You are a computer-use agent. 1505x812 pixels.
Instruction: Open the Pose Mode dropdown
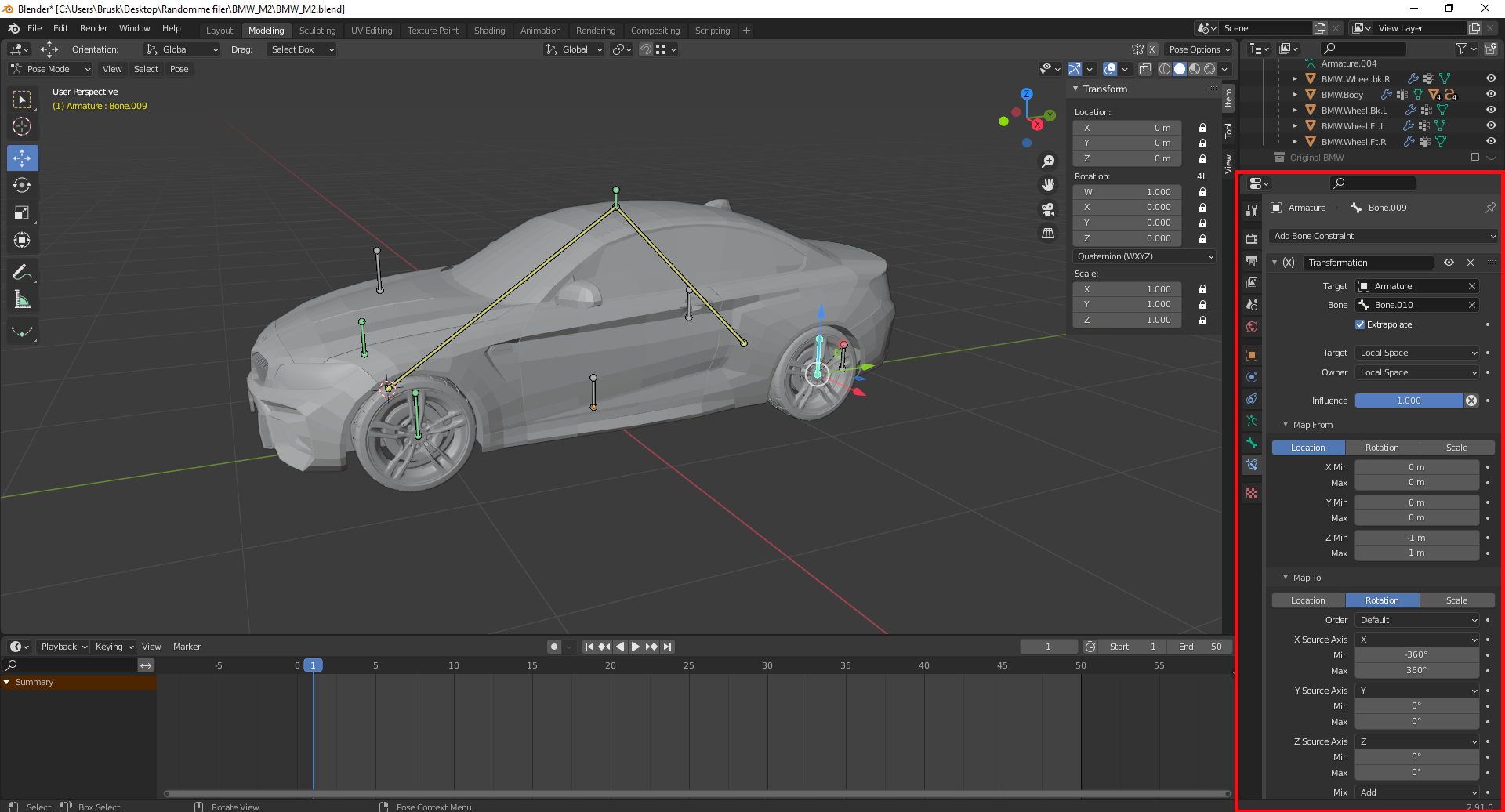[51, 69]
